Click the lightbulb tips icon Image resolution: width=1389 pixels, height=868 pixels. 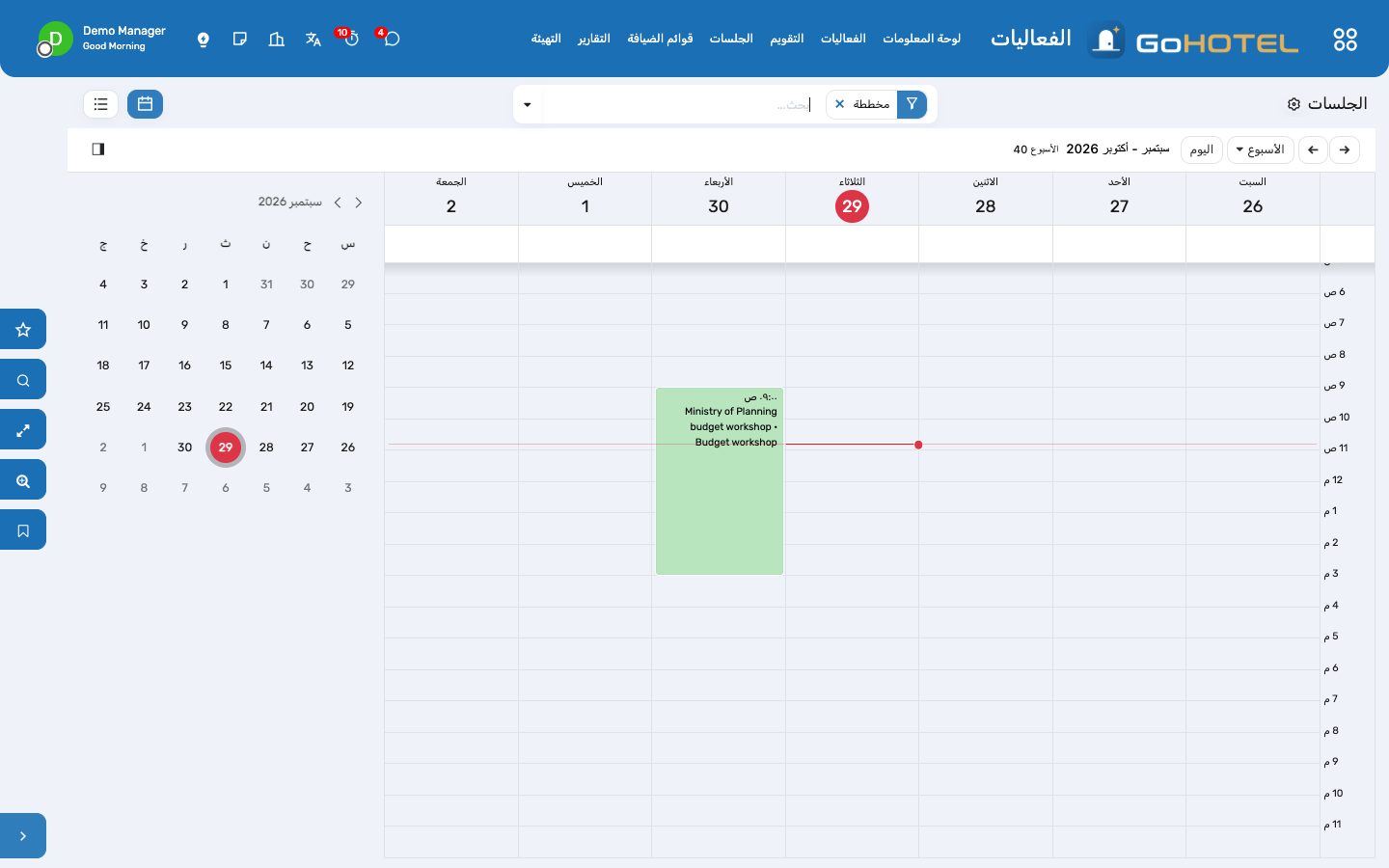coord(204,40)
